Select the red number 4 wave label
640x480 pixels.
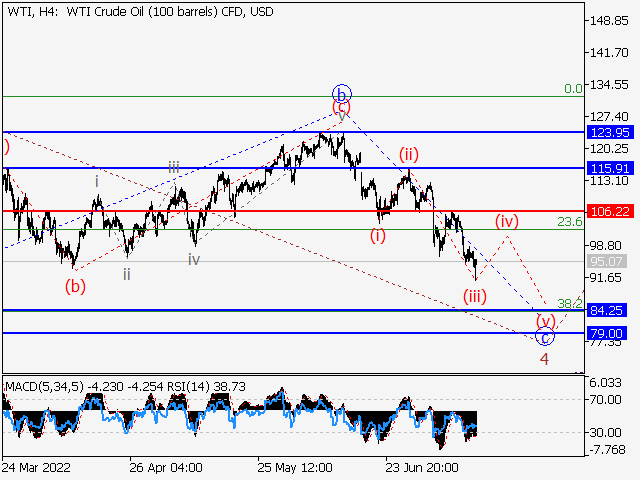click(544, 359)
